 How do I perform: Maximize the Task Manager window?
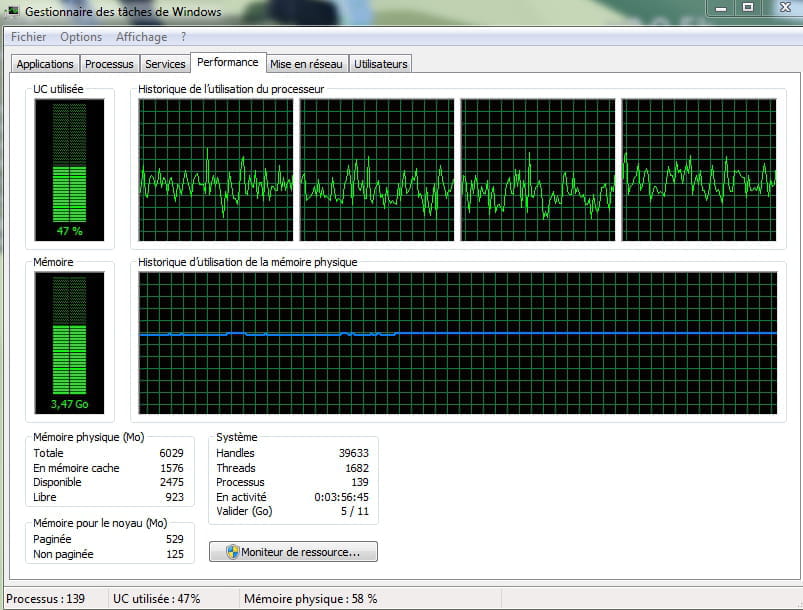pyautogui.click(x=748, y=8)
